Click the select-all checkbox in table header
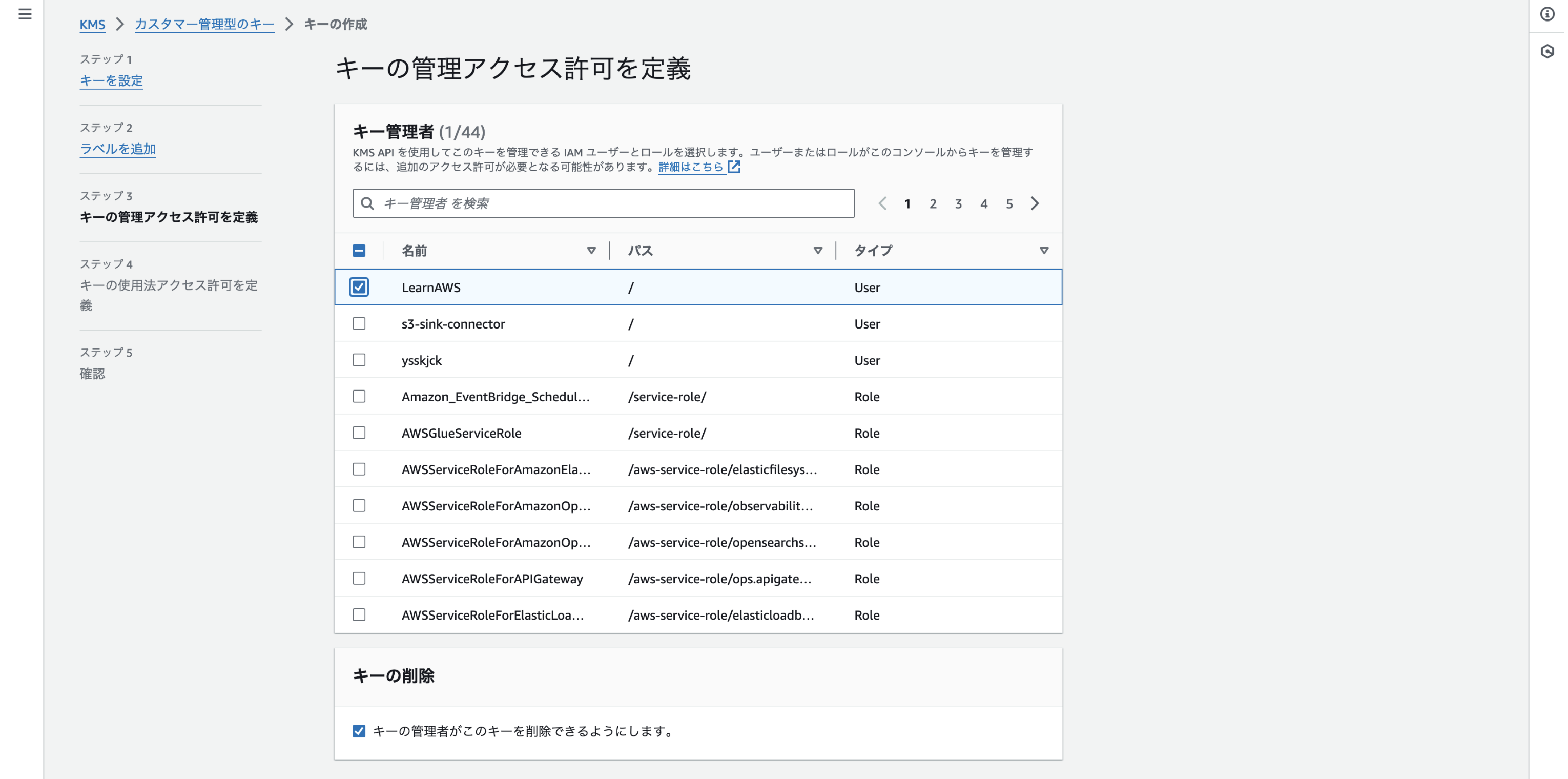 pyautogui.click(x=359, y=251)
